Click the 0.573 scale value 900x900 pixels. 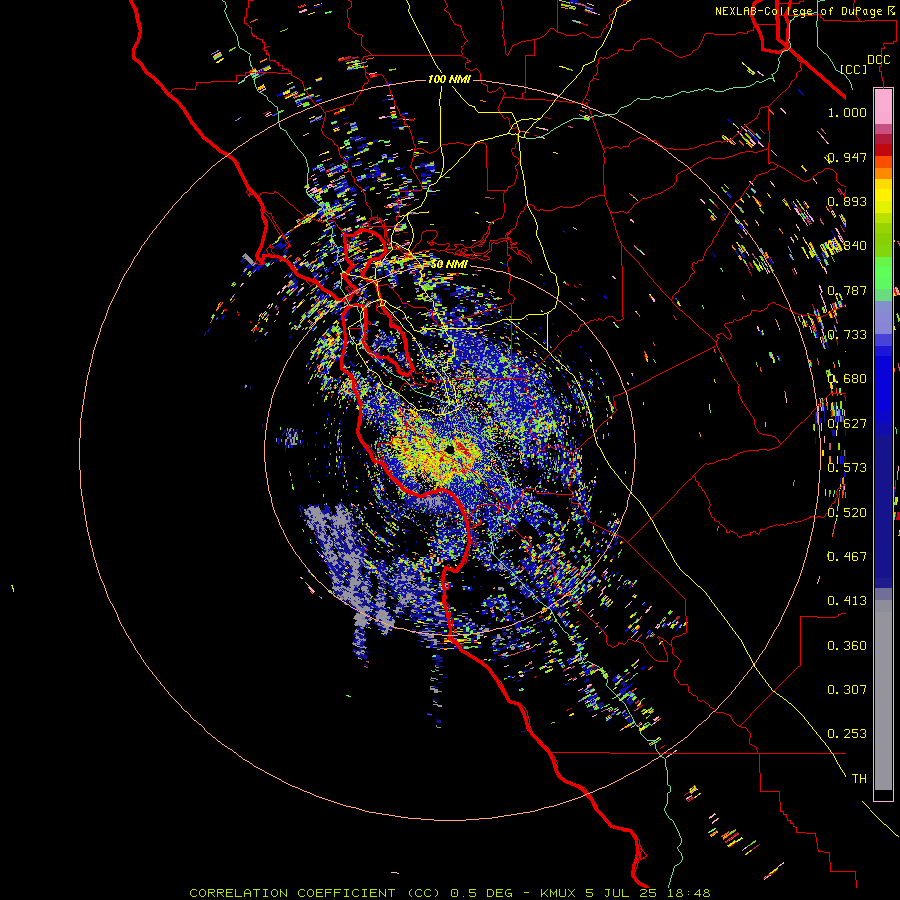coord(847,468)
